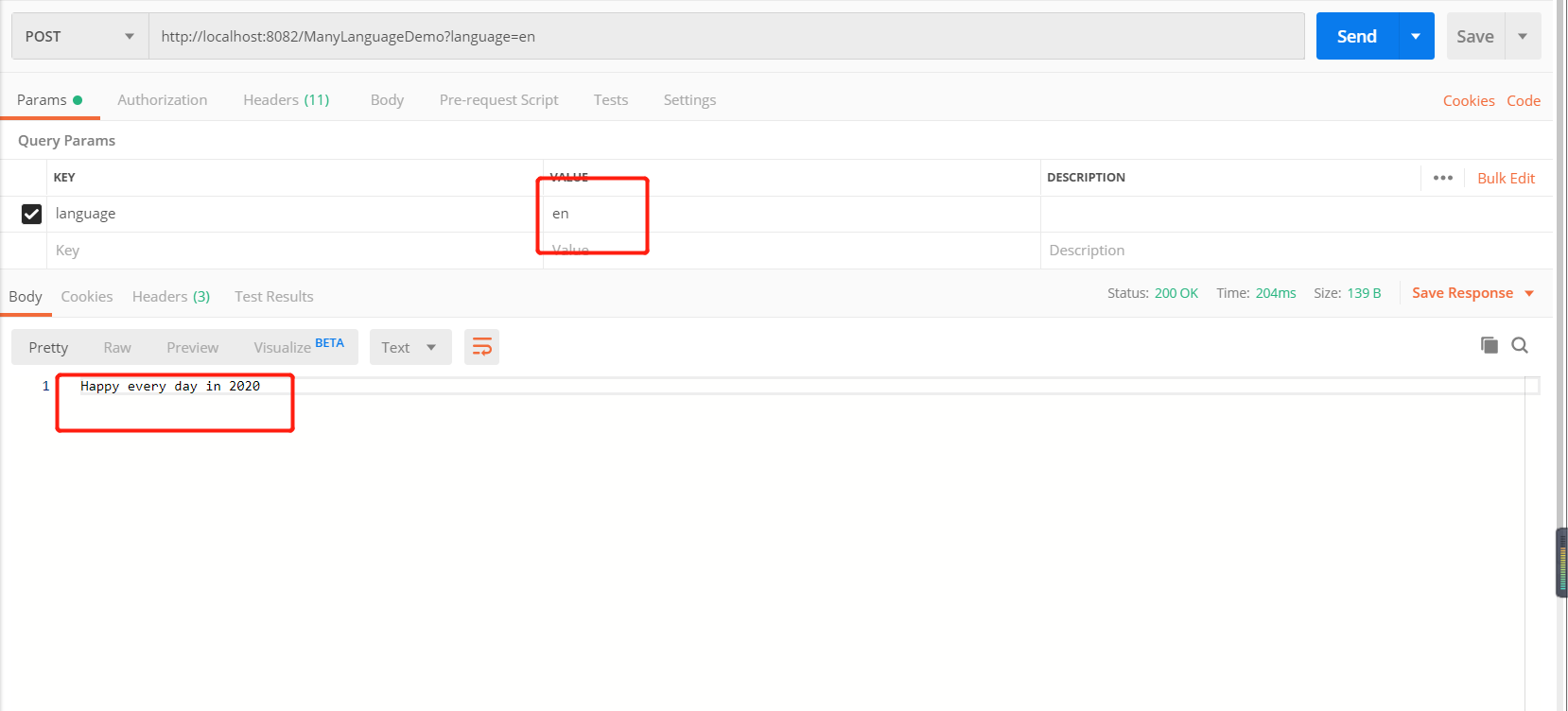Open the POST method dropdown
1568x711 pixels.
[79, 36]
